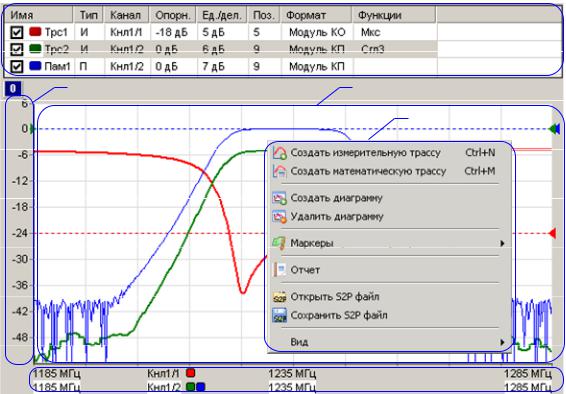Viewport: 566px width, 394px height.
Task: Click the Ctrl+N shortcut text
Action: pyautogui.click(x=480, y=153)
